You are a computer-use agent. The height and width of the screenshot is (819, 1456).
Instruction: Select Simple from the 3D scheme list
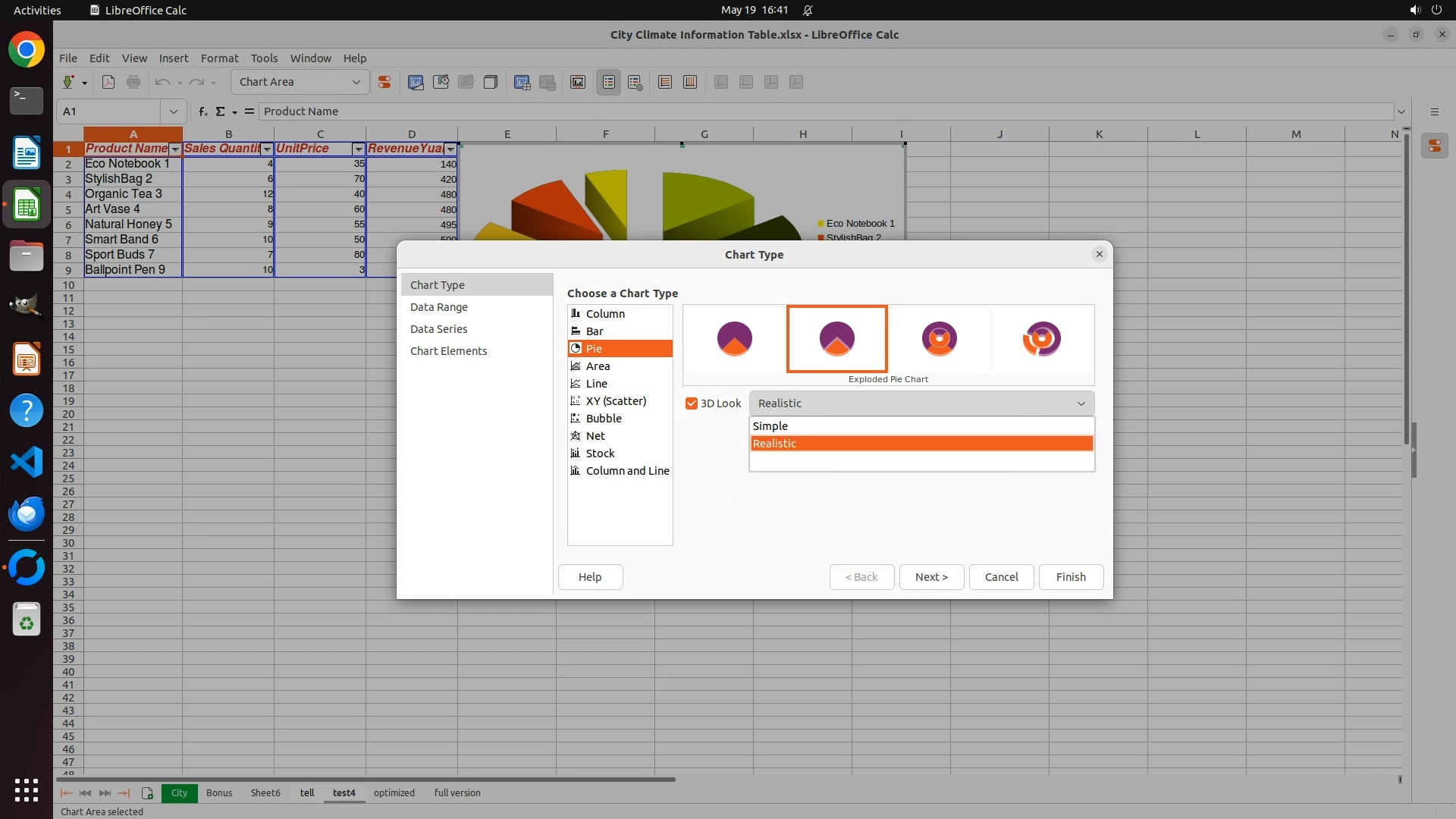(770, 426)
